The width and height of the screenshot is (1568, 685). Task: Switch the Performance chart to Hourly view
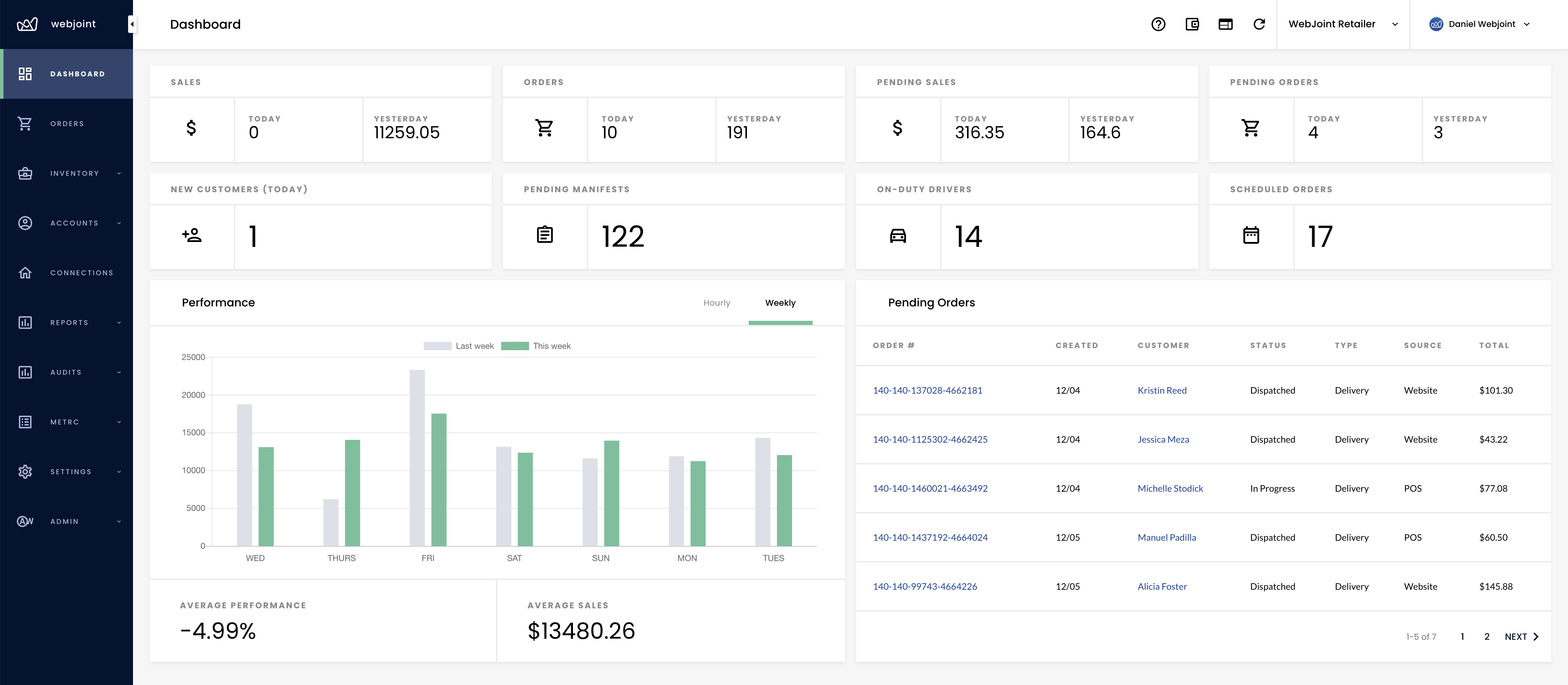tap(717, 303)
